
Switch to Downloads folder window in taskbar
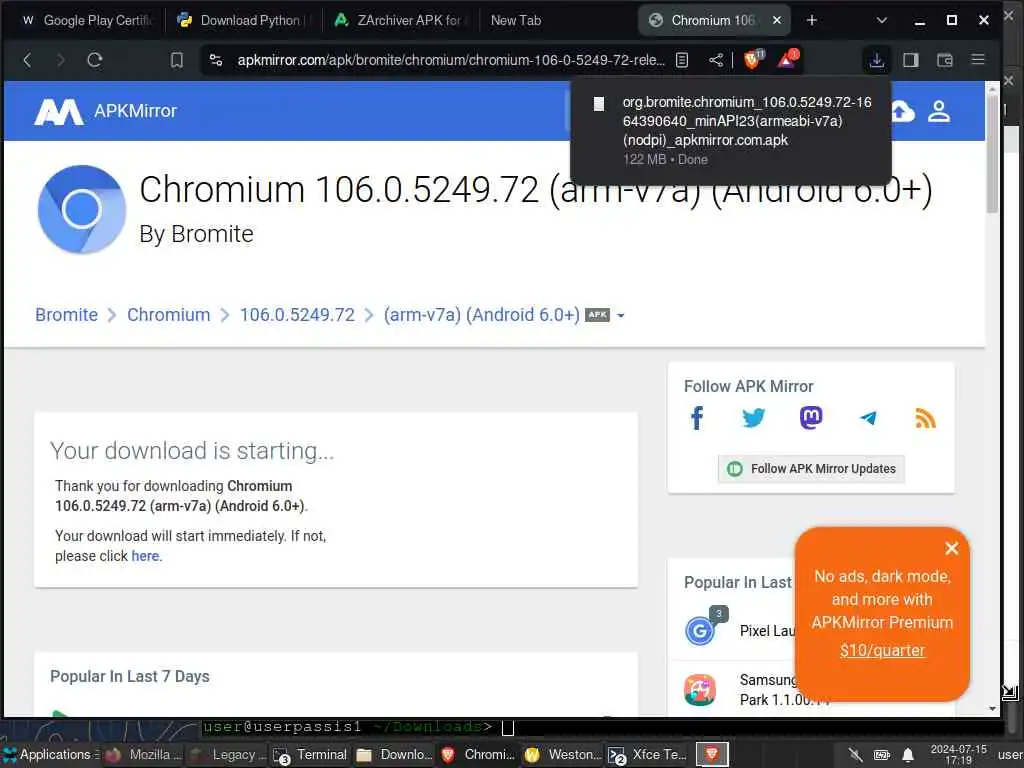click(394, 754)
